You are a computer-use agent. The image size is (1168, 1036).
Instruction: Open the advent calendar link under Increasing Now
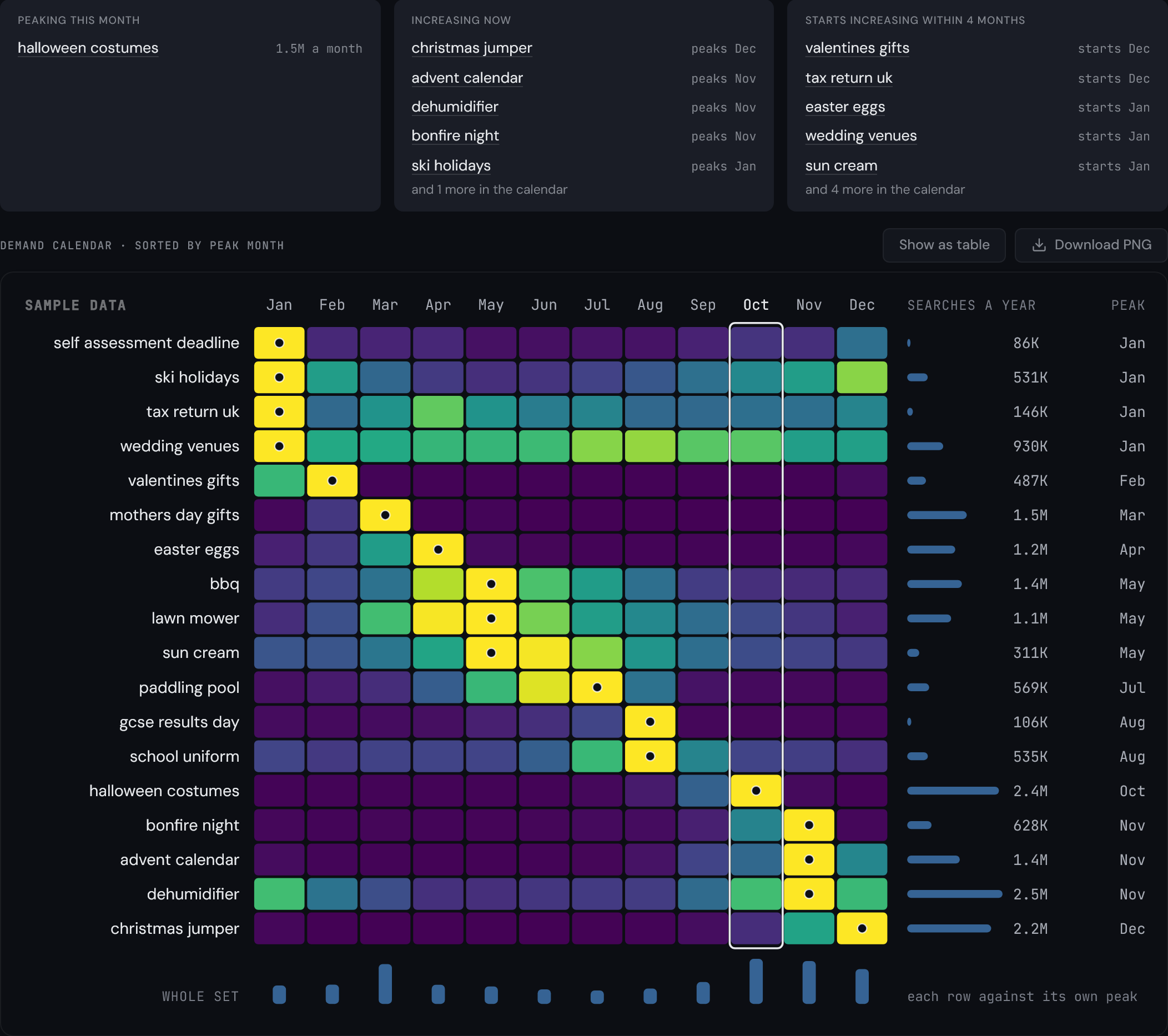click(x=467, y=78)
